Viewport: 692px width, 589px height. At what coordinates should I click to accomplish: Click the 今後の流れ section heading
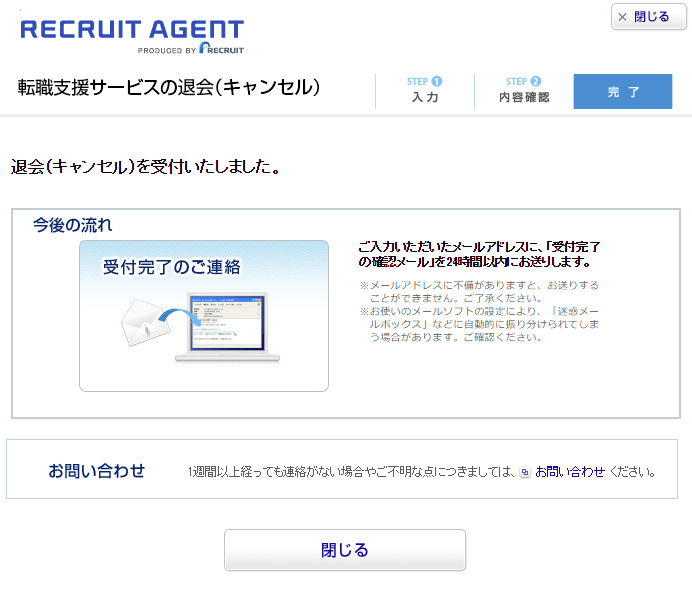click(73, 224)
